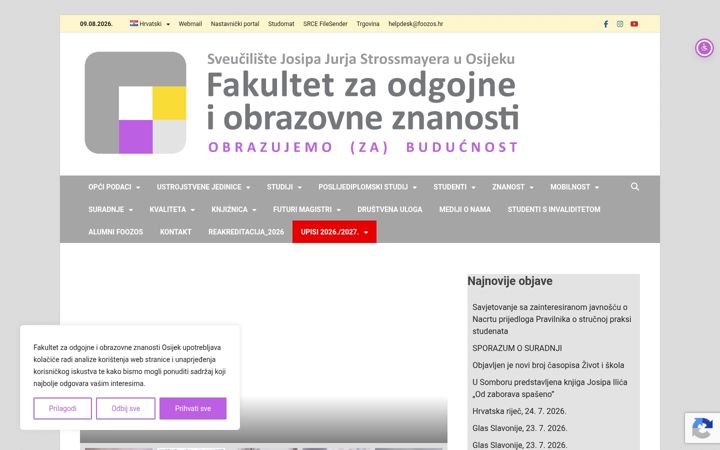This screenshot has width=720, height=450.
Task: Open the U Somboru predstavljena knjiga post
Action: click(550, 388)
